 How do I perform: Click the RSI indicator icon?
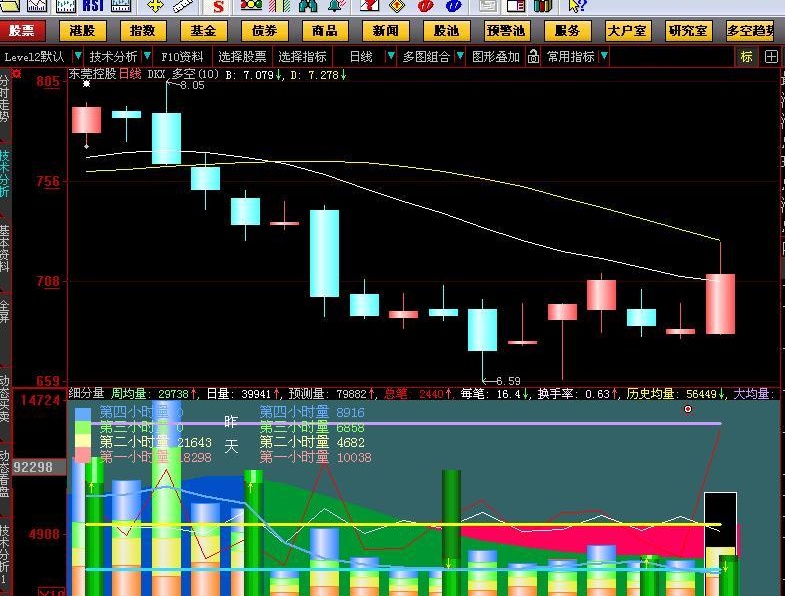93,6
